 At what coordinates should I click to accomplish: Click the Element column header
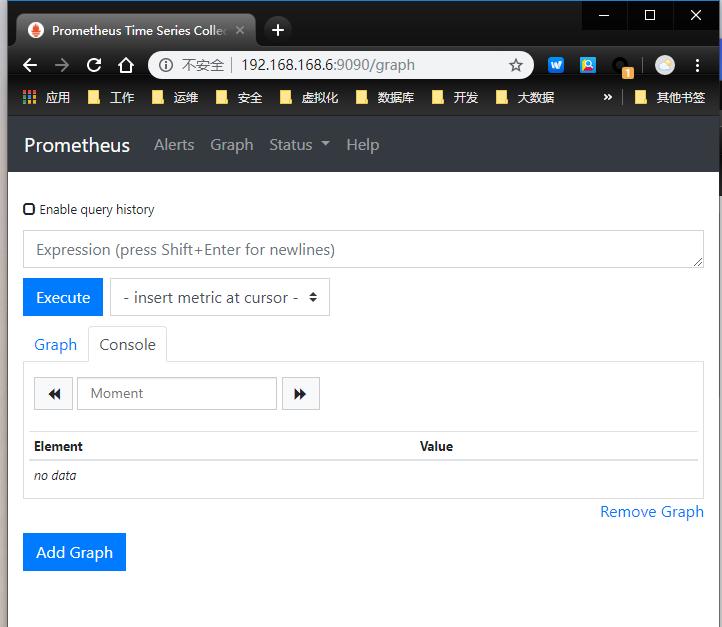click(58, 446)
